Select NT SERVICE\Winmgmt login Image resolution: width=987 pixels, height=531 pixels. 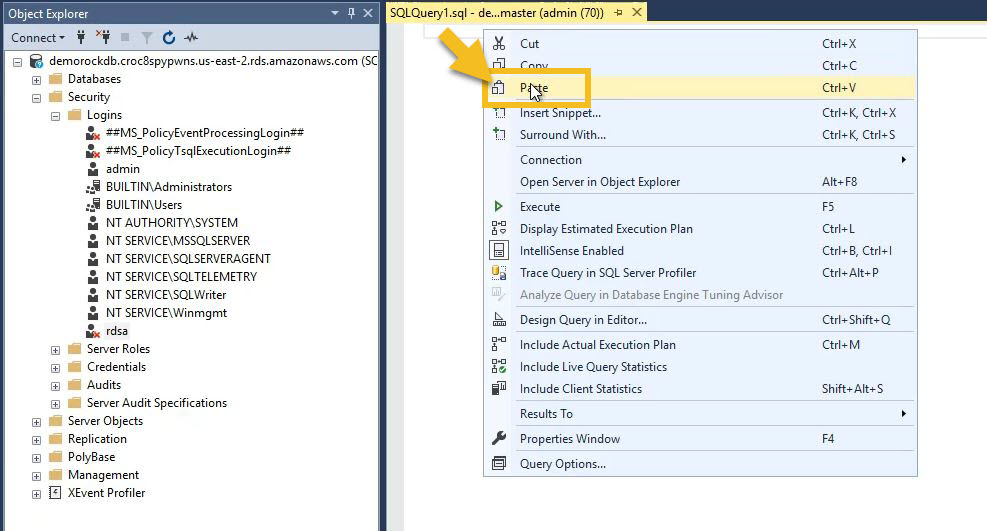coord(166,313)
